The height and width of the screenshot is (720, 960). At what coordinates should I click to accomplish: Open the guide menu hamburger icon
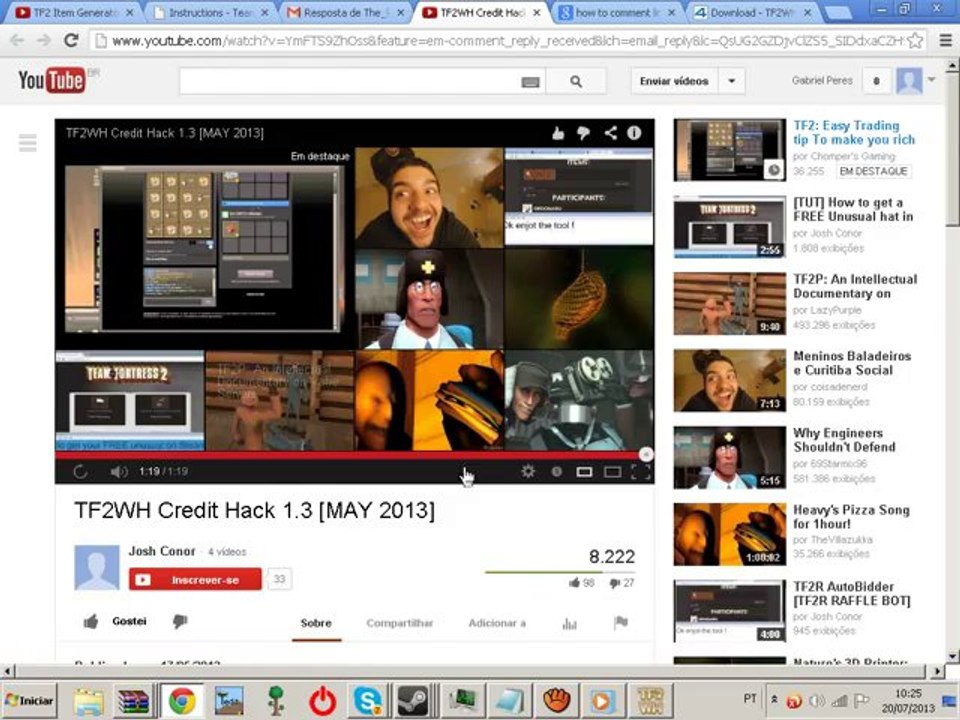pyautogui.click(x=28, y=143)
